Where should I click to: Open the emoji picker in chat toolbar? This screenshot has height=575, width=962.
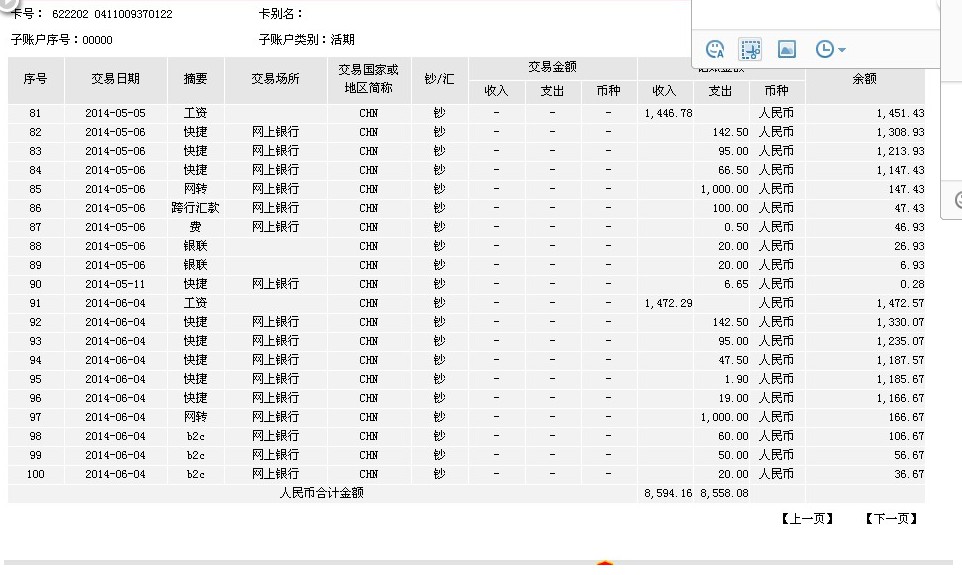715,49
